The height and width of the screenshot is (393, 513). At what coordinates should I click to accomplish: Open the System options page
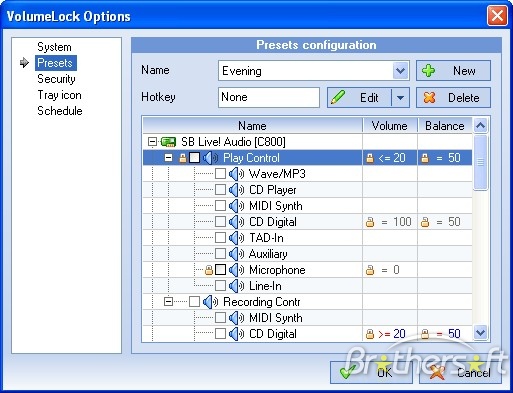(x=54, y=47)
